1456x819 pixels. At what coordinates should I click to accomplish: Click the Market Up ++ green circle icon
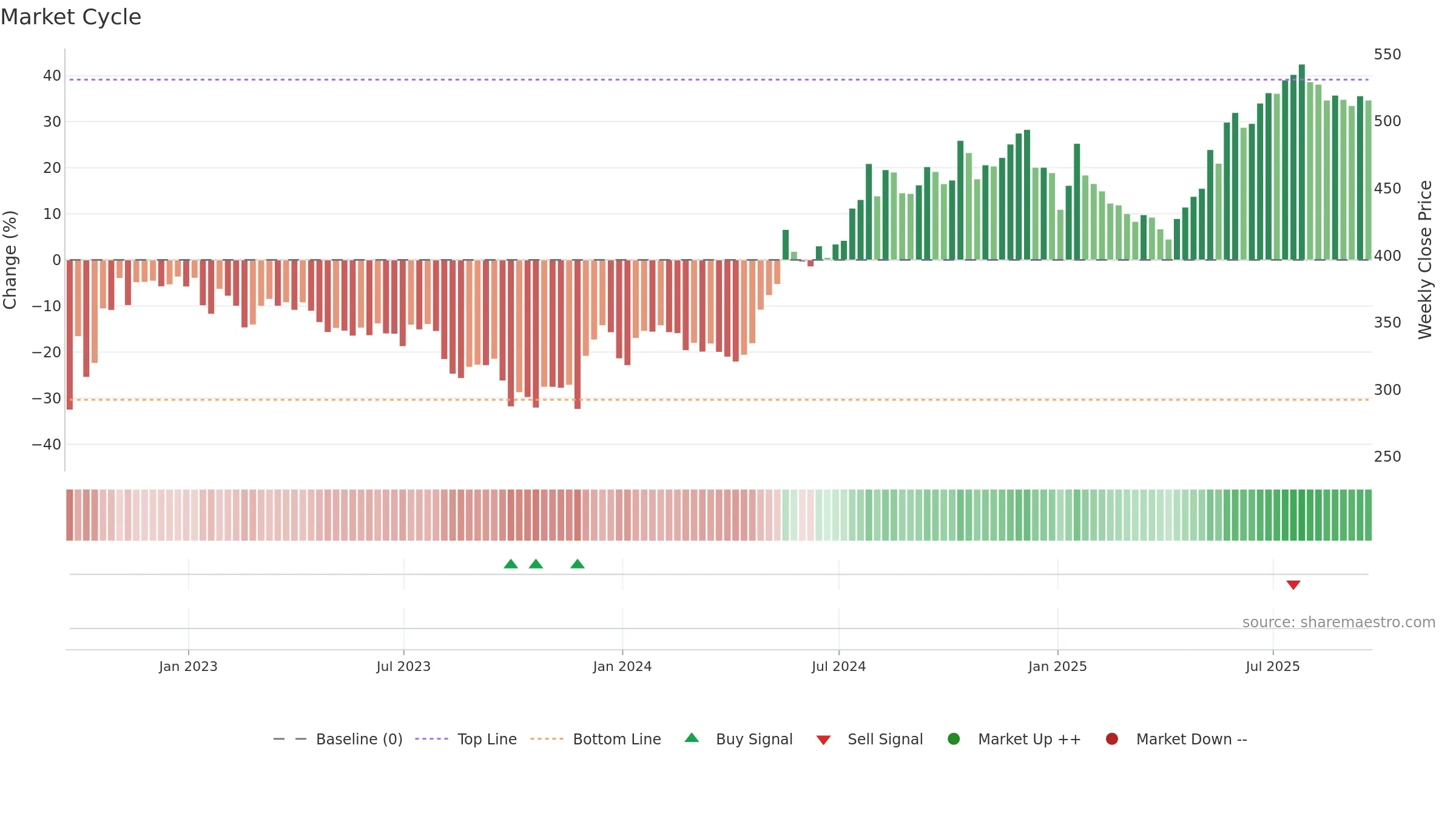pyautogui.click(x=954, y=739)
